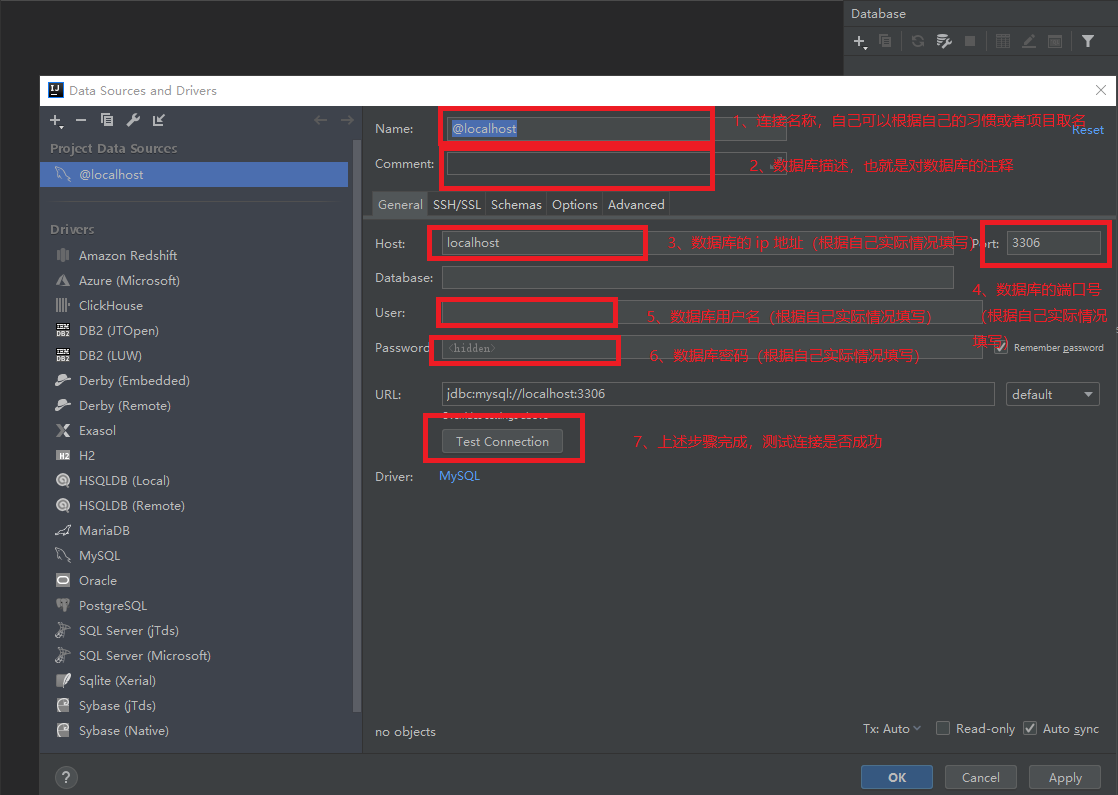Viewport: 1118px width, 795px height.
Task: Click the MySQL driver link
Action: 459,476
